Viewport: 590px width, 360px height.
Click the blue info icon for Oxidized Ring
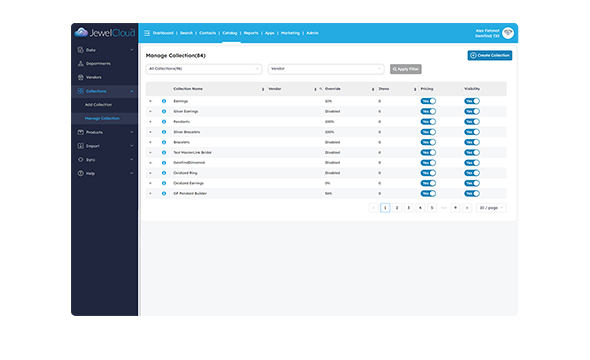pos(164,173)
